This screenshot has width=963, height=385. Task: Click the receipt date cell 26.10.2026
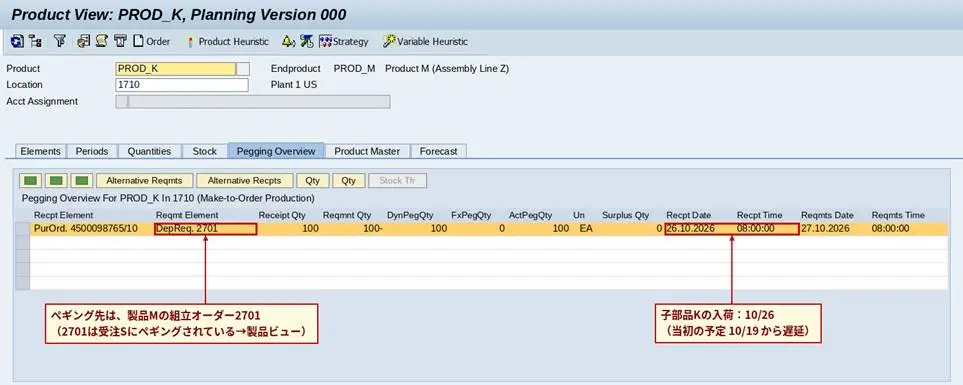click(691, 228)
